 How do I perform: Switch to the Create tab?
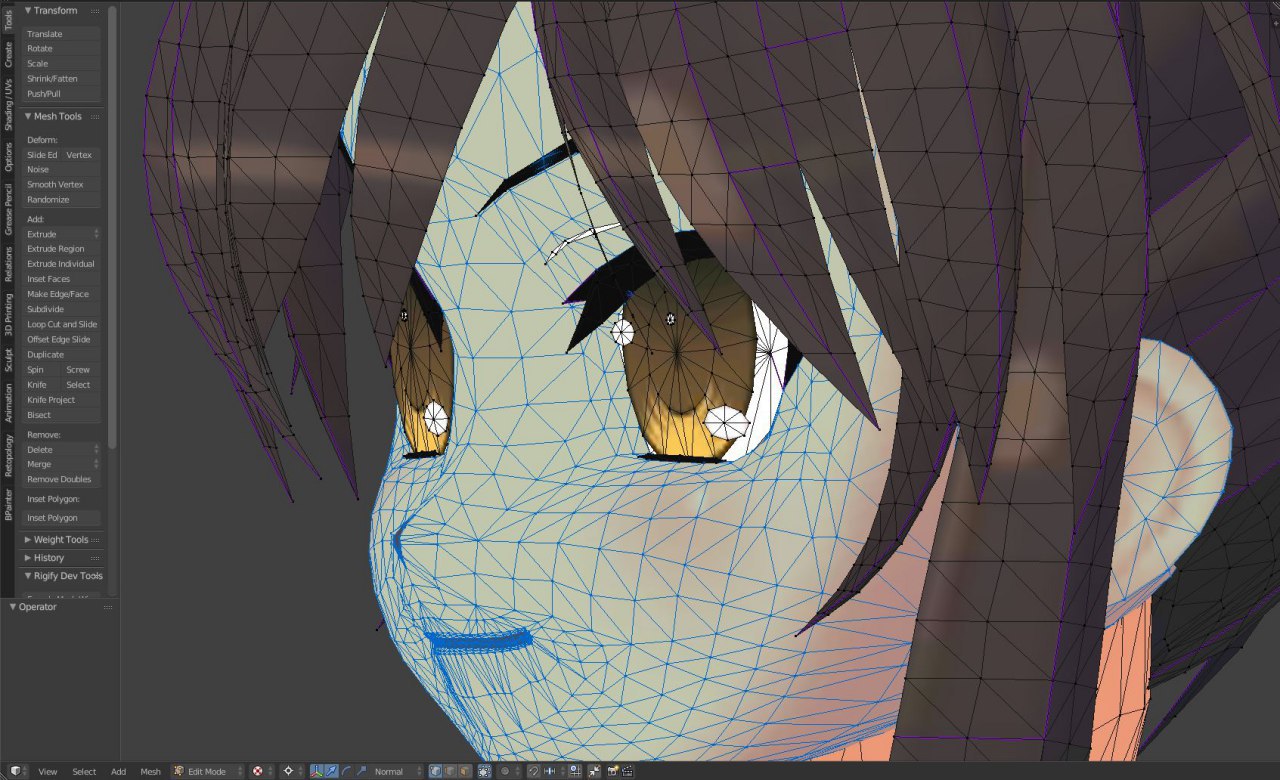coord(8,54)
